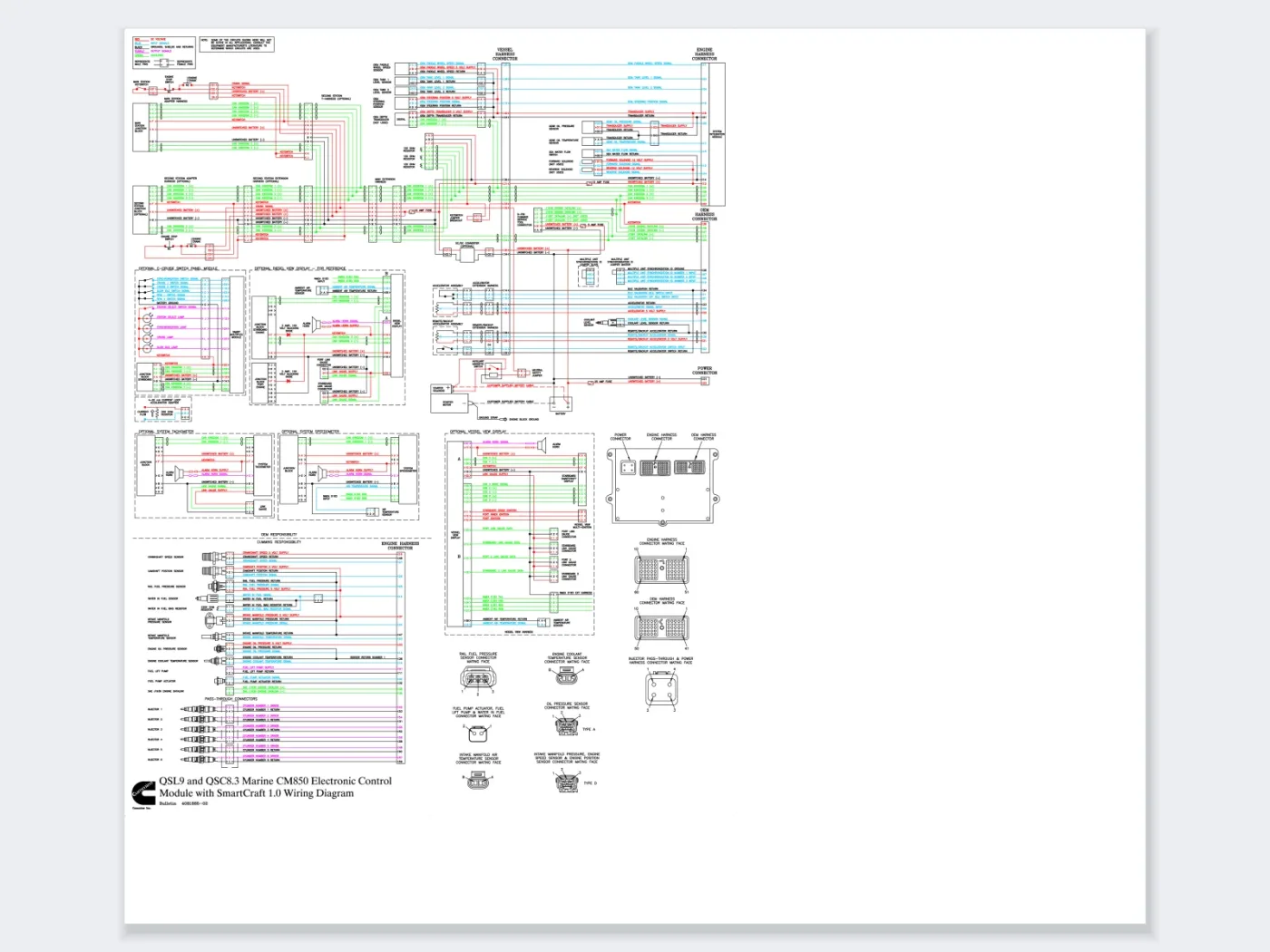The image size is (1270, 952).
Task: Click the 'SYSTEM TACHOMETER' box
Action: tap(263, 465)
